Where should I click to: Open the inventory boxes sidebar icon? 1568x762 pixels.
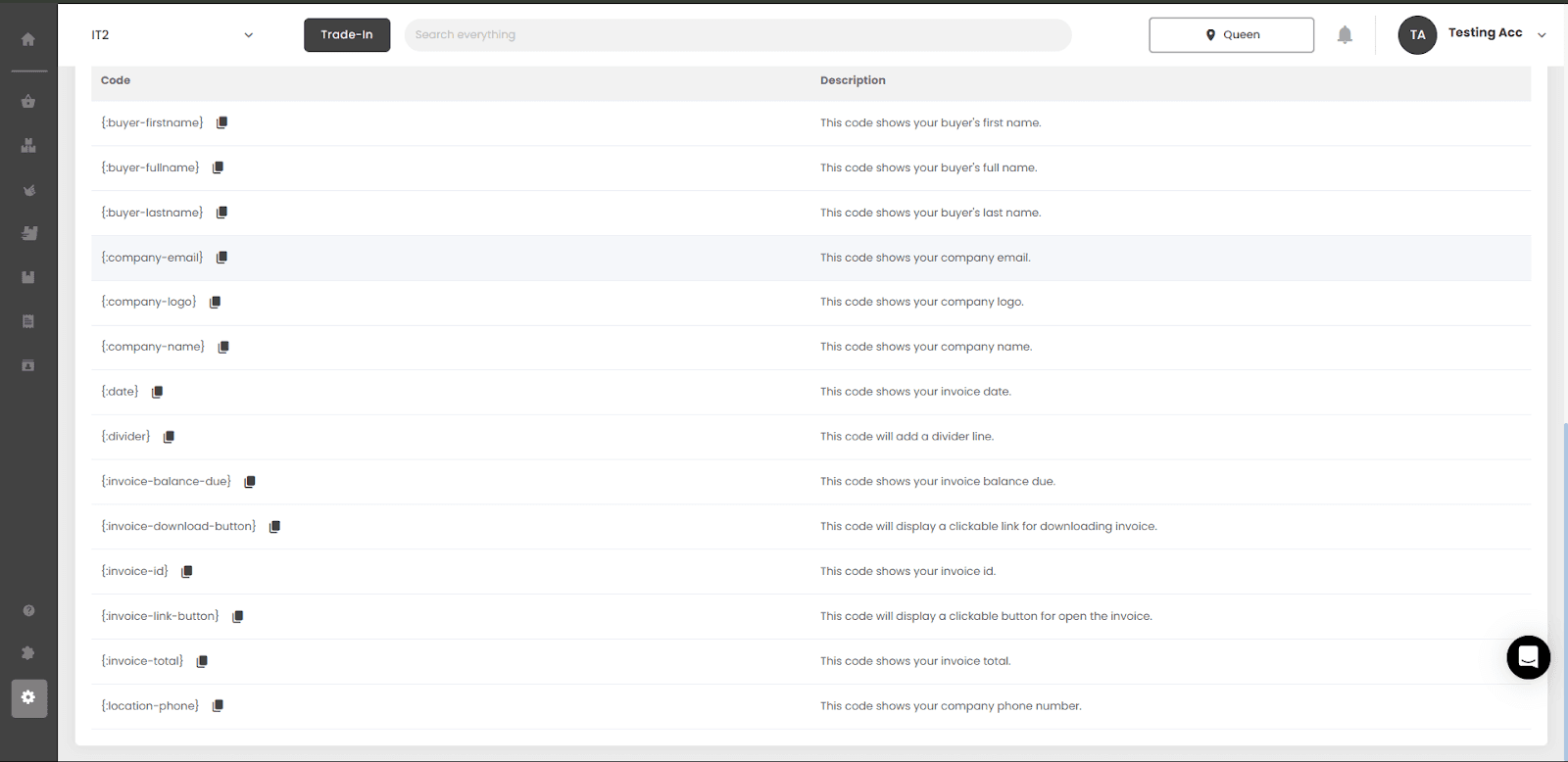coord(28,145)
